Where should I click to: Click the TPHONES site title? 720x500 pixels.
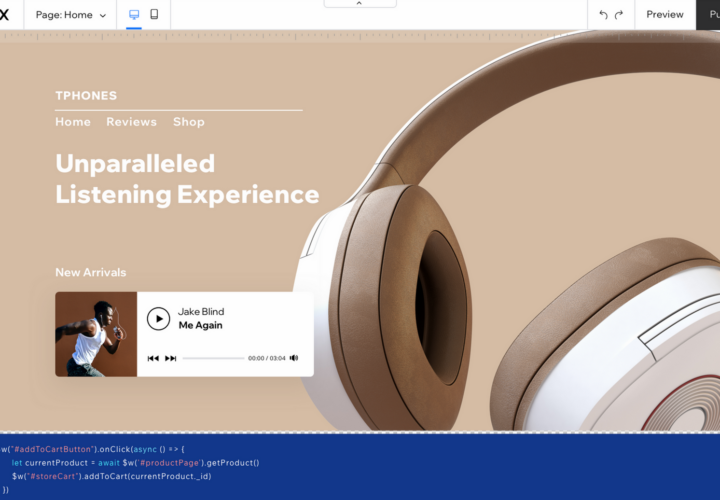pos(86,96)
